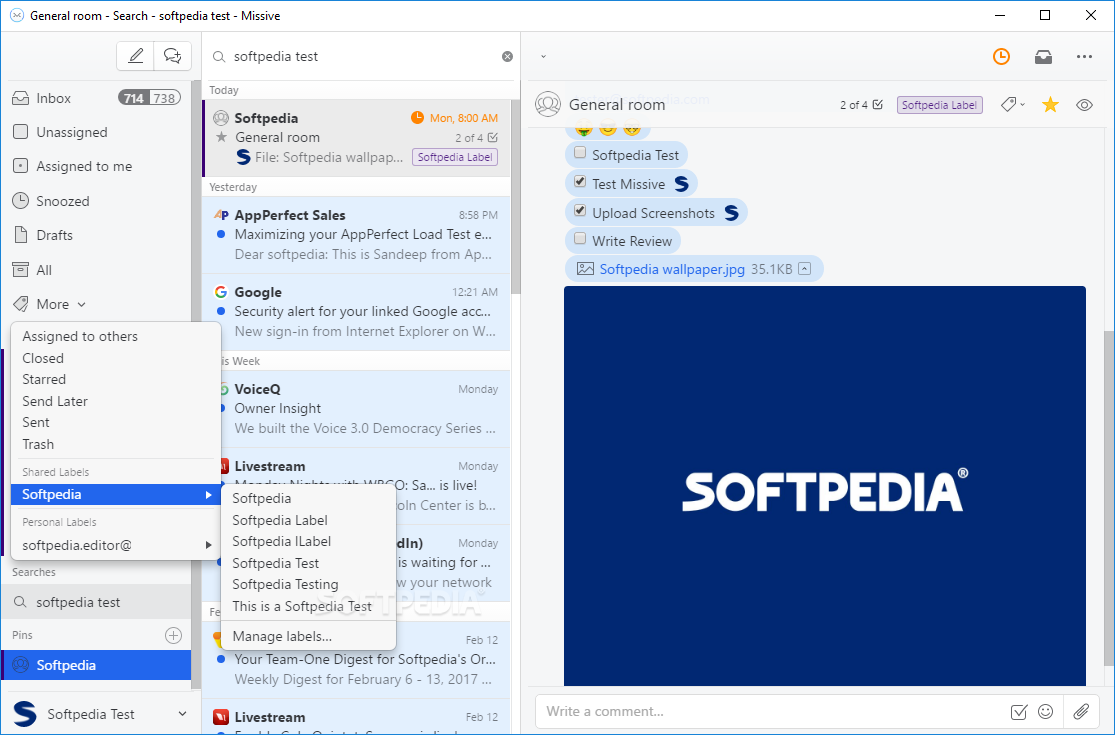Open saved search softpedia test in sidebar
This screenshot has width=1115, height=735.
point(96,602)
